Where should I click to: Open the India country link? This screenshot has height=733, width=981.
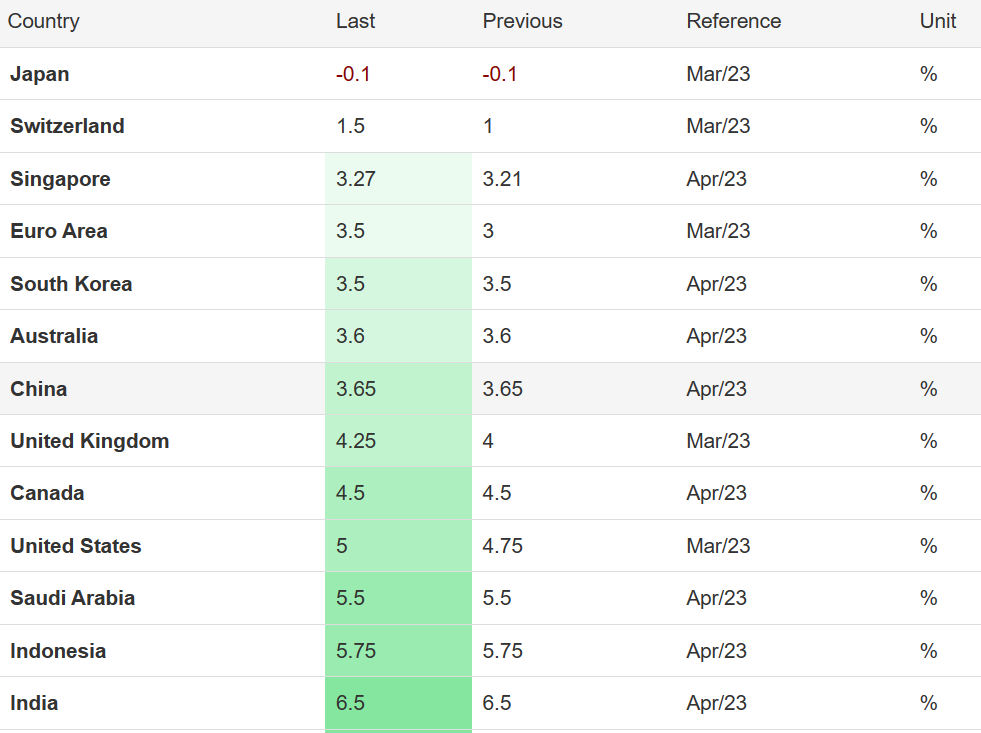[34, 703]
